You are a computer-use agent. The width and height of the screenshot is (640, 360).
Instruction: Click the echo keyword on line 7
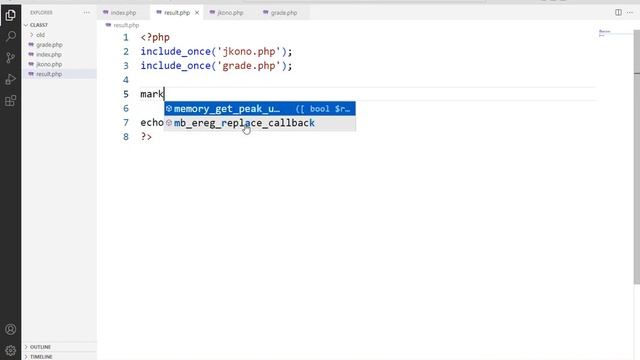tap(152, 122)
